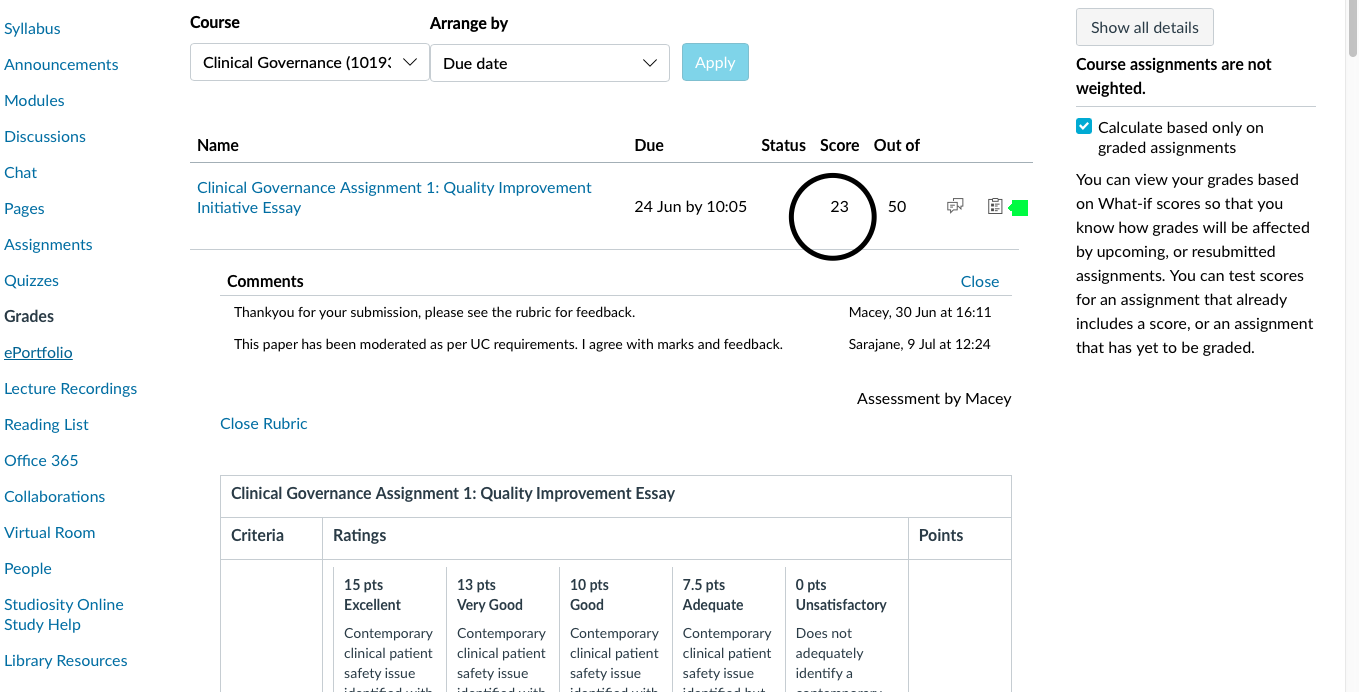Select the 7.5 pts Adequate rating

(728, 630)
